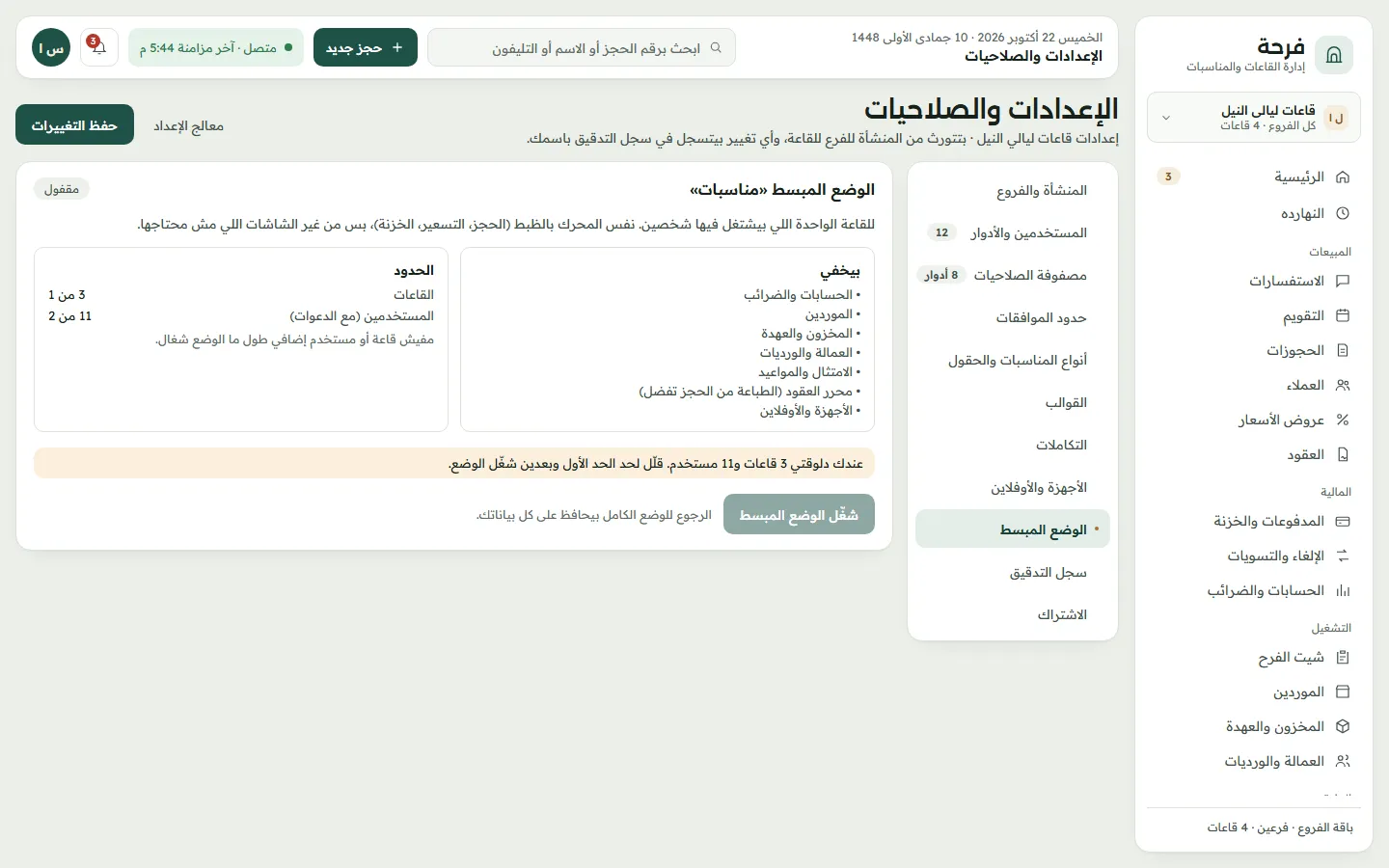Image resolution: width=1389 pixels, height=868 pixels.
Task: Click the الرئيسية home icon in sidebar
Action: click(1343, 177)
